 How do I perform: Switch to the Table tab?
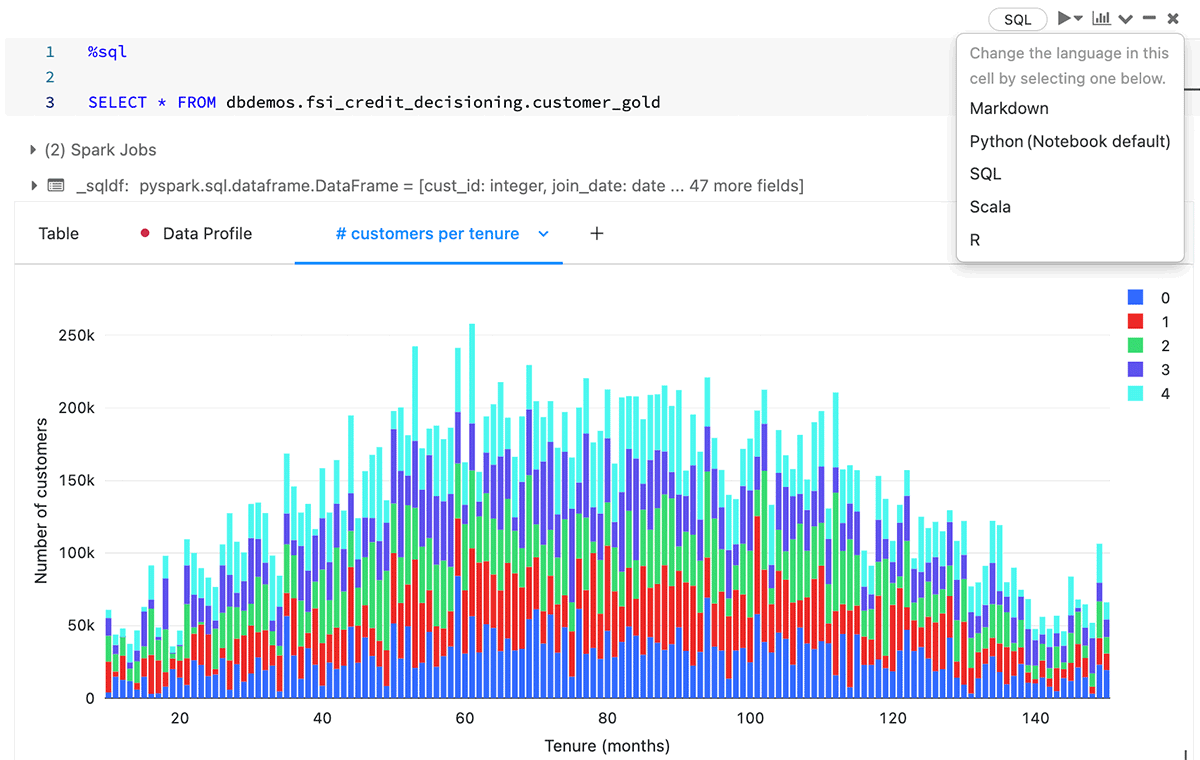59,233
